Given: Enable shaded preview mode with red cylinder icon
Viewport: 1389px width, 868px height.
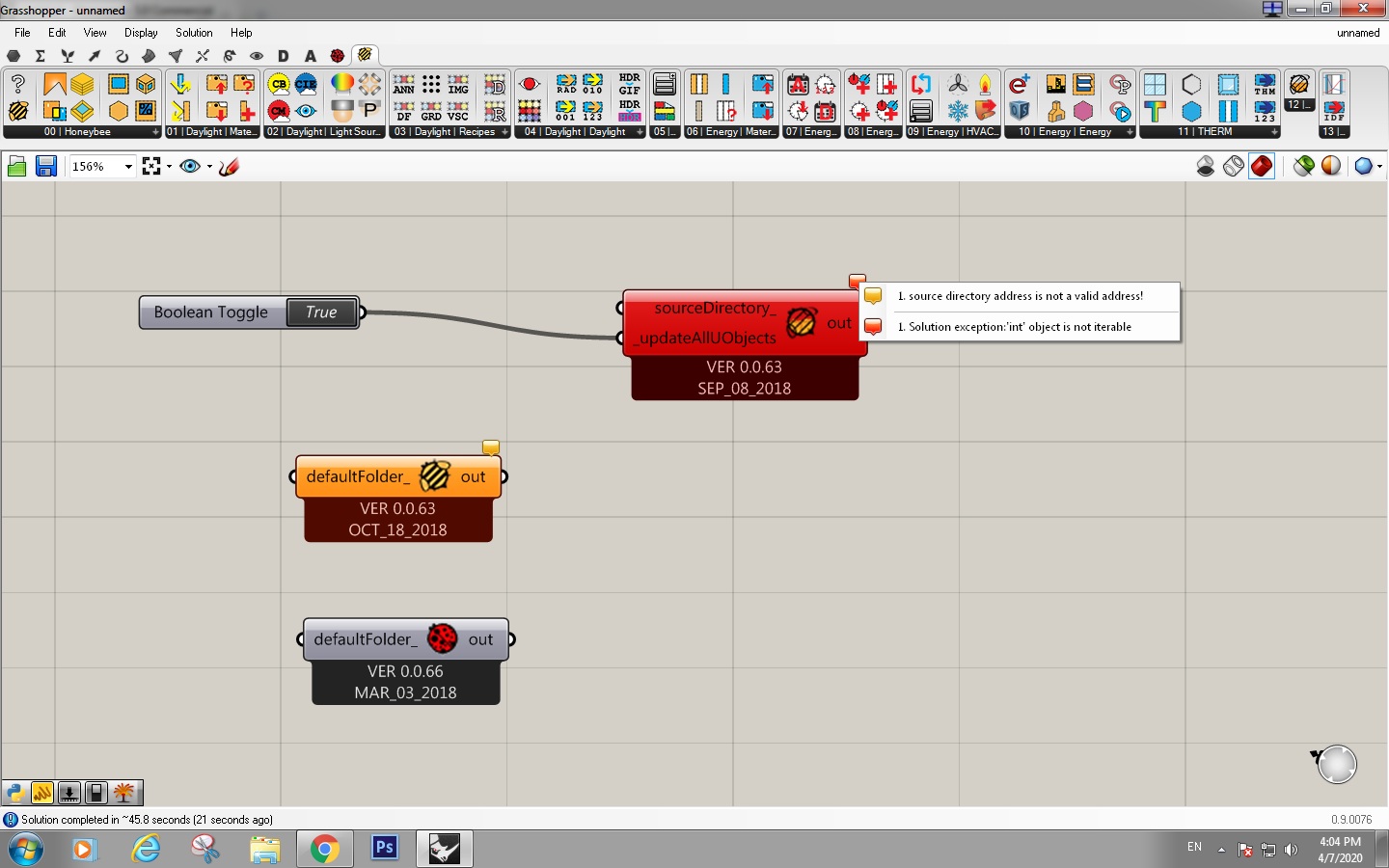Looking at the screenshot, I should click(1262, 166).
